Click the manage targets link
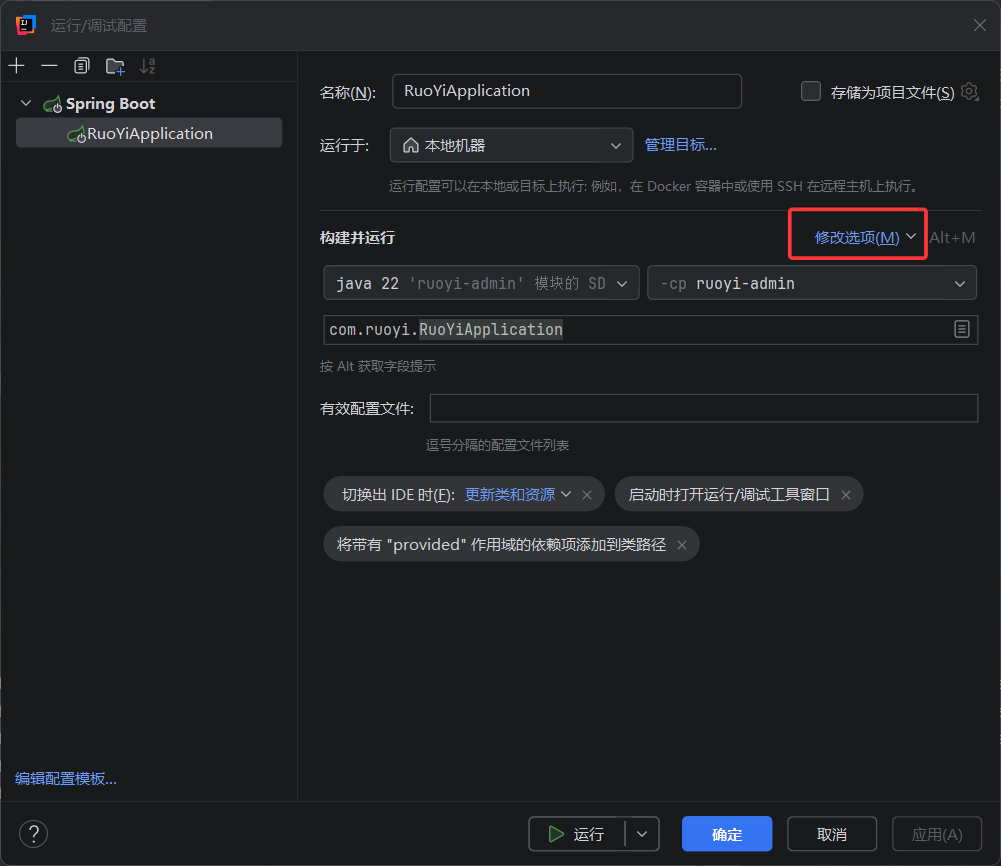Image resolution: width=1001 pixels, height=866 pixels. (x=681, y=145)
